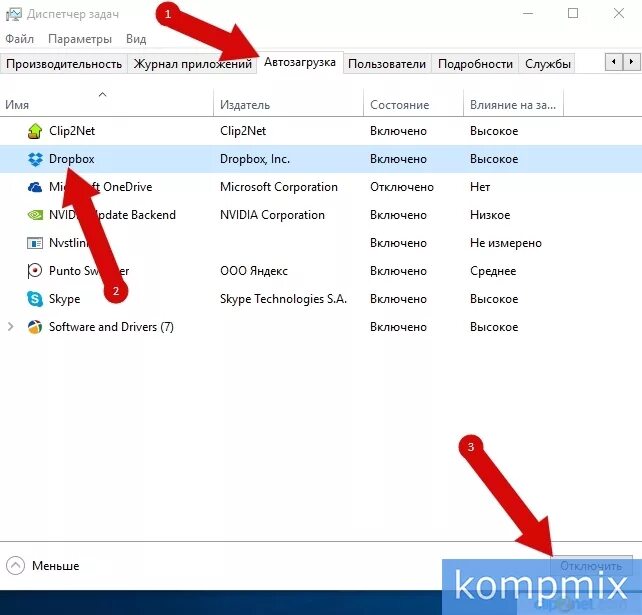Maximize the Task Manager window
The image size is (642, 615).
pyautogui.click(x=573, y=14)
